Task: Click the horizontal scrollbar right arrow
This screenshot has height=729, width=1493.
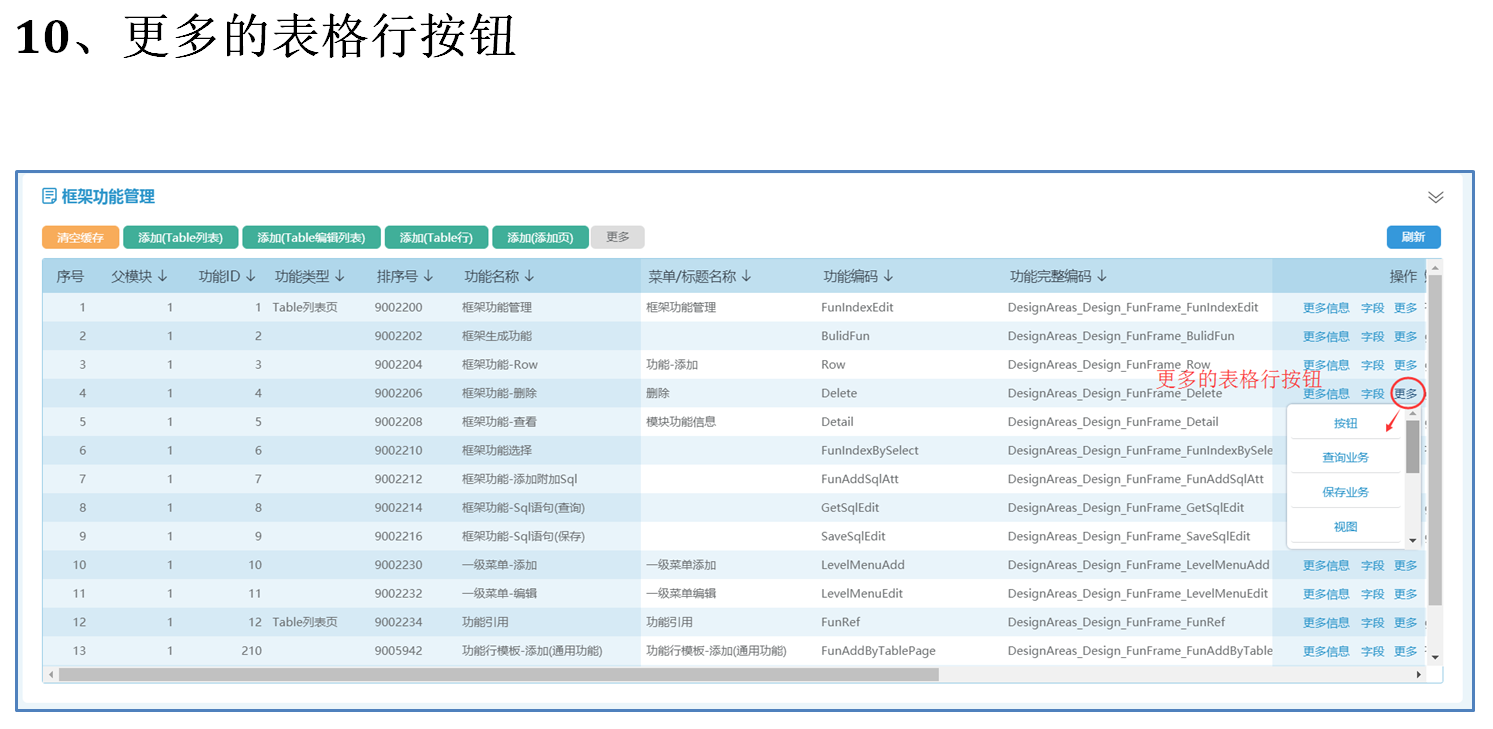Action: 1419,675
